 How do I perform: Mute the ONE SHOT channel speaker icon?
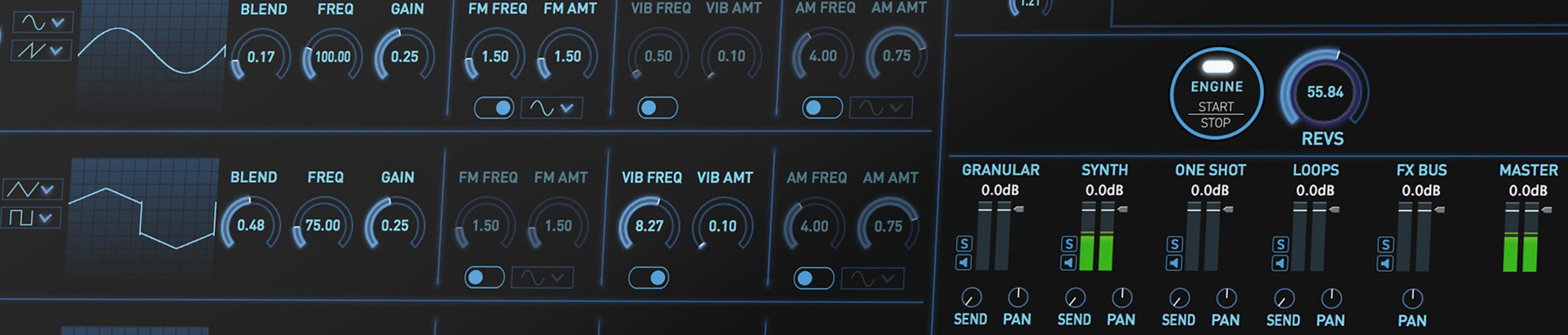1175,263
